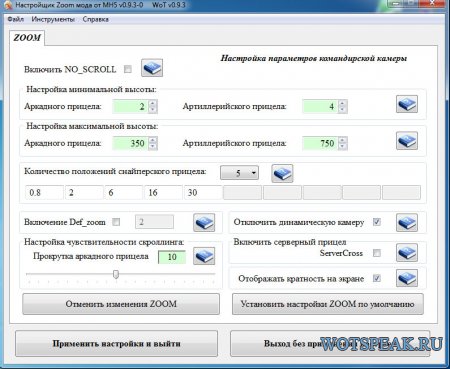This screenshot has width=450, height=369.
Task: Open help book for minimum height settings
Action: pos(407,104)
